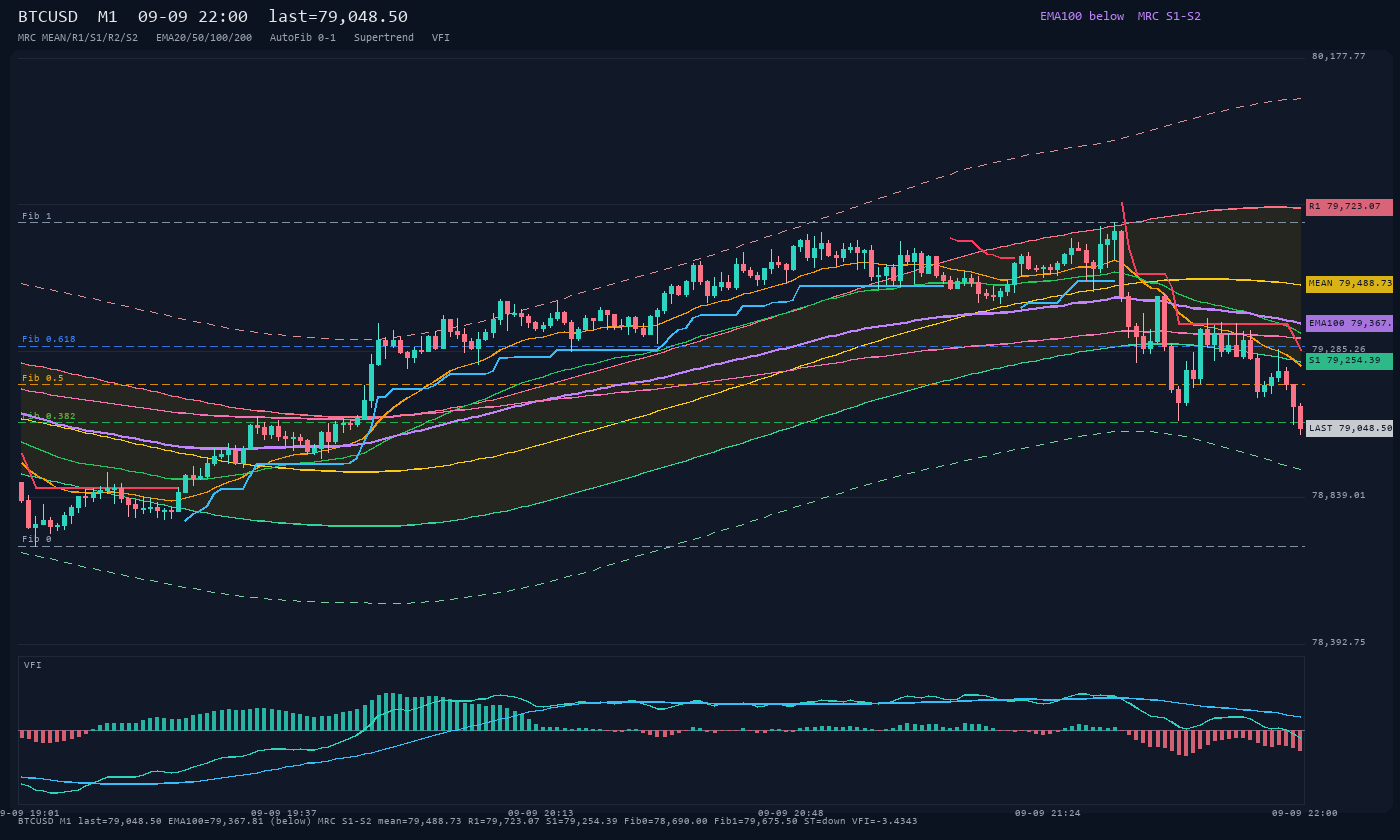The image size is (1400, 840).
Task: Click the 09-09 22:00 time axis label
Action: 1305,813
